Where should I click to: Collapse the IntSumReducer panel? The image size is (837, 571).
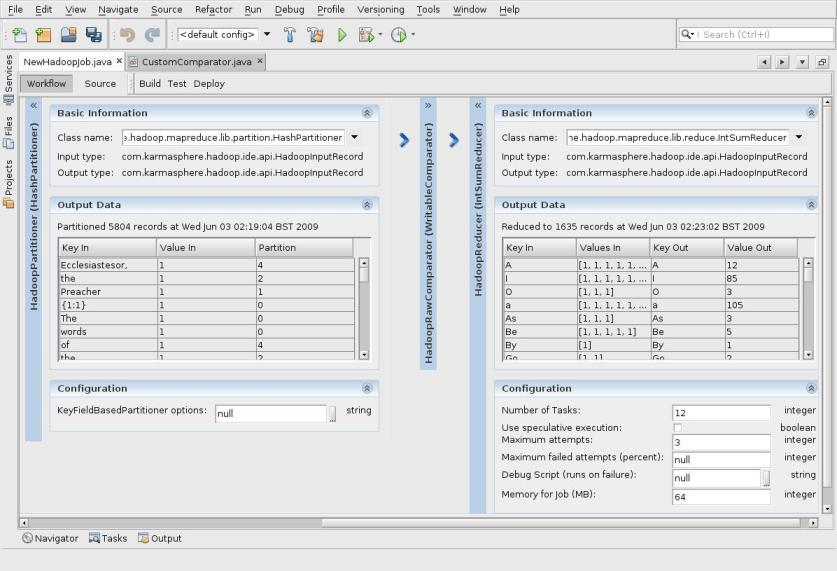click(x=478, y=105)
